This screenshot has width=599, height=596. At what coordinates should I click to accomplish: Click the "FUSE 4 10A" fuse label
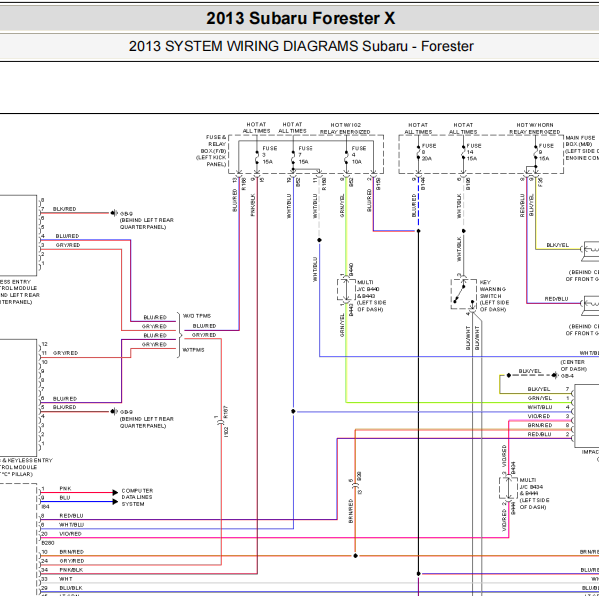coord(358,155)
